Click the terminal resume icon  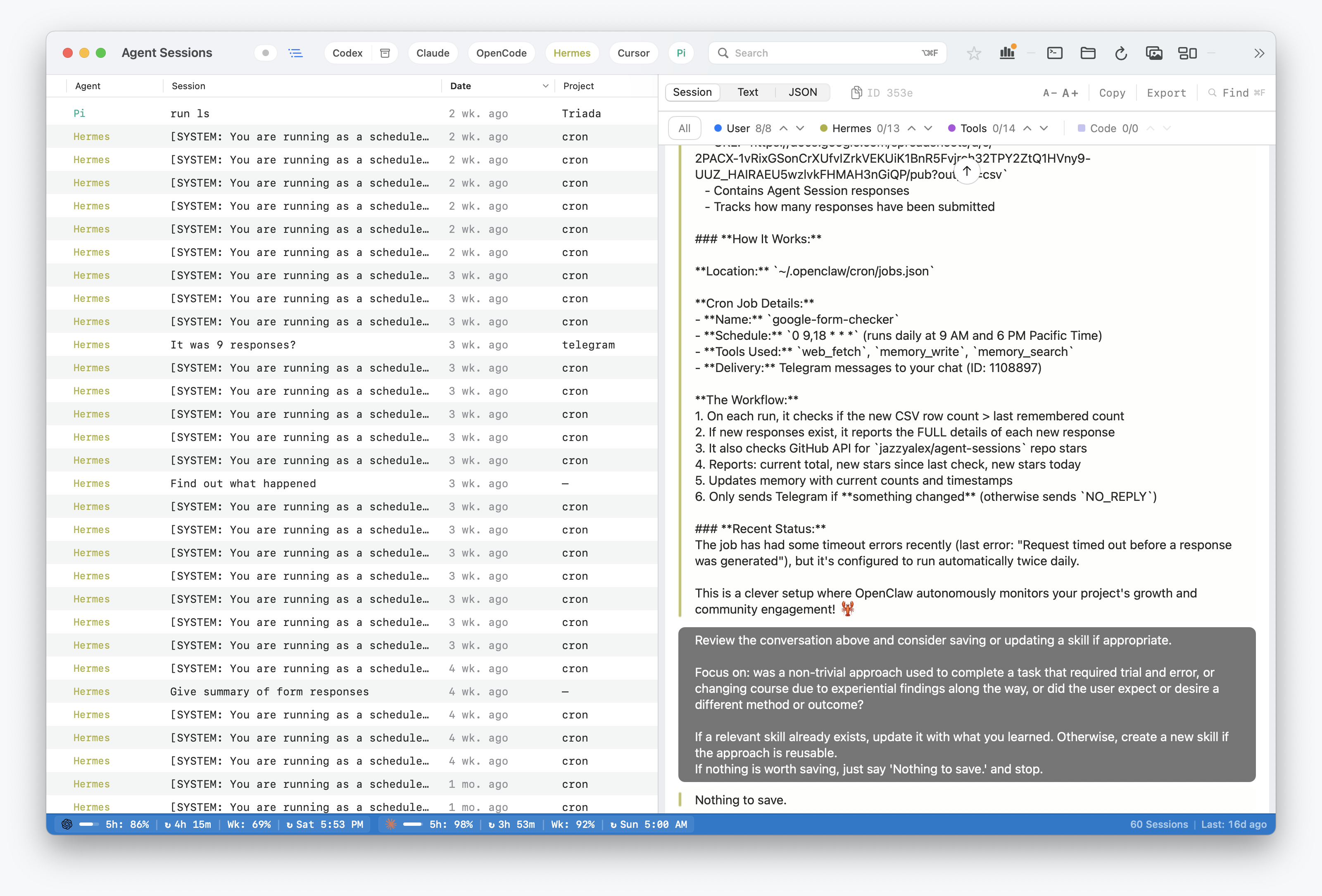coord(1054,53)
